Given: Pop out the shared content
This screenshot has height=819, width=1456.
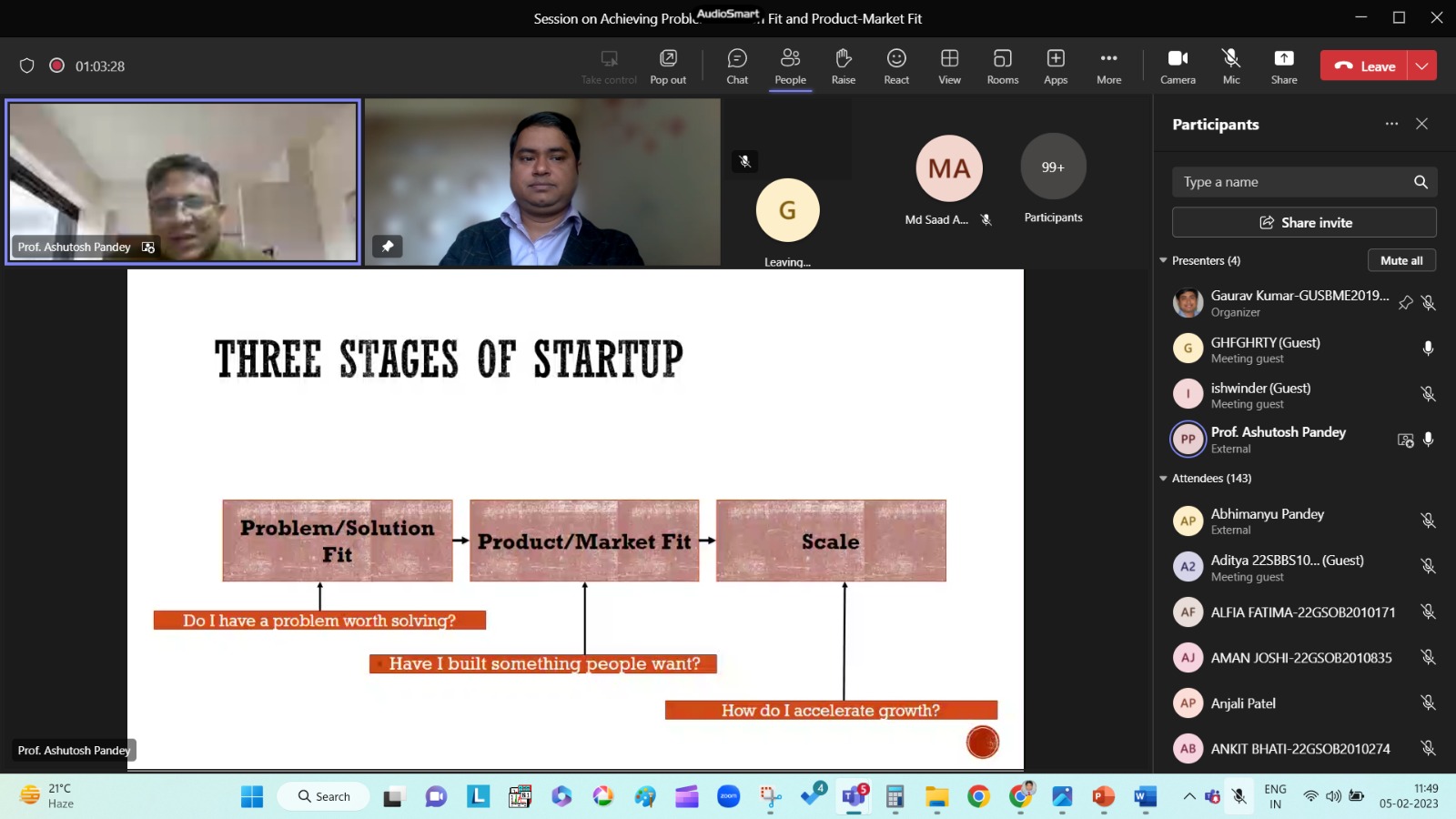Looking at the screenshot, I should 668,66.
